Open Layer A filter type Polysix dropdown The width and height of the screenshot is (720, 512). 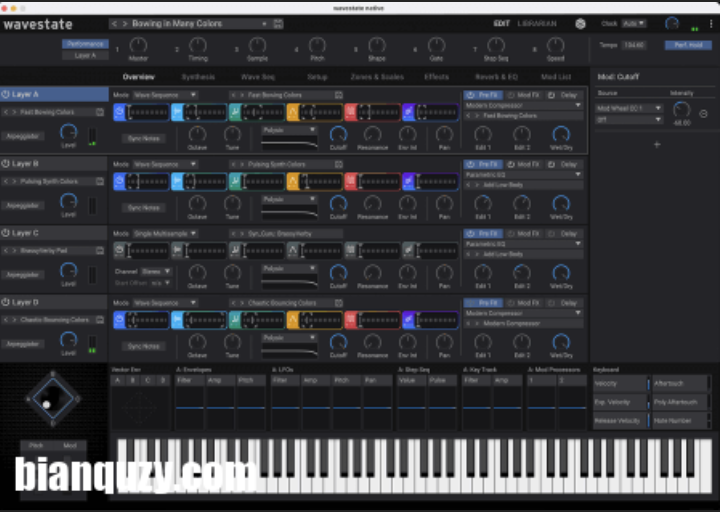(289, 130)
